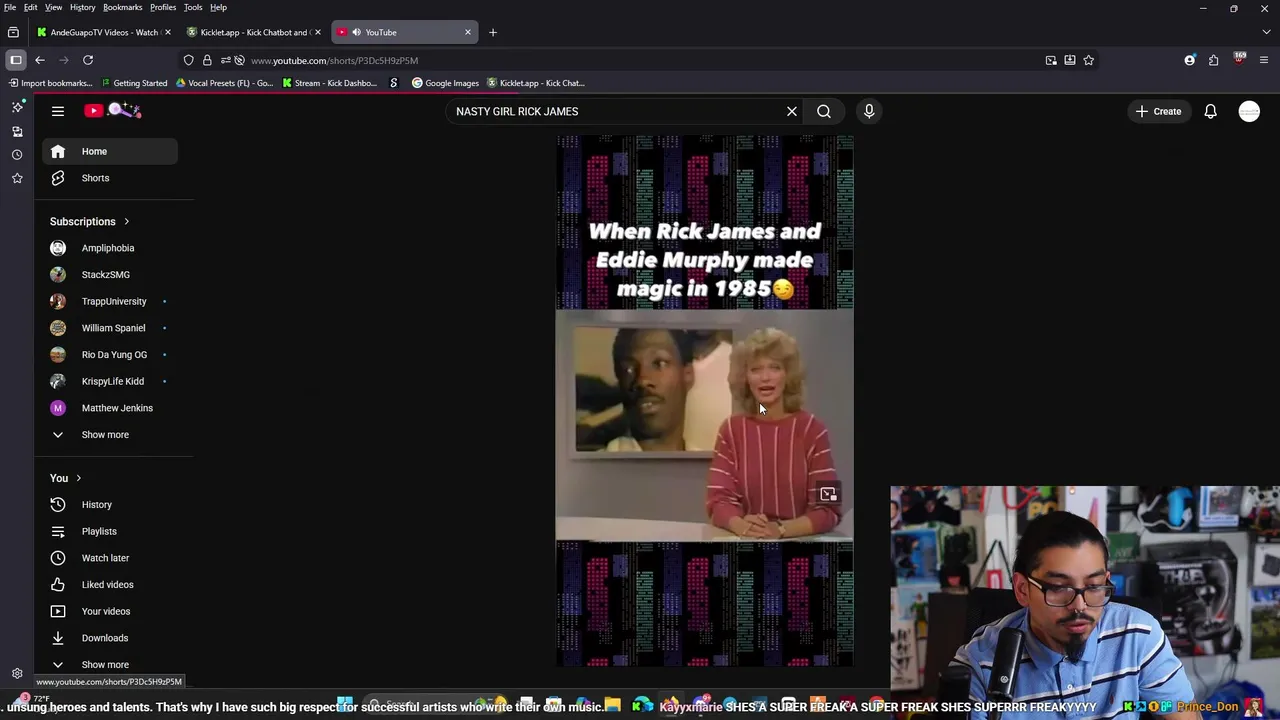Open Import bookmarks toolbar item

click(50, 83)
